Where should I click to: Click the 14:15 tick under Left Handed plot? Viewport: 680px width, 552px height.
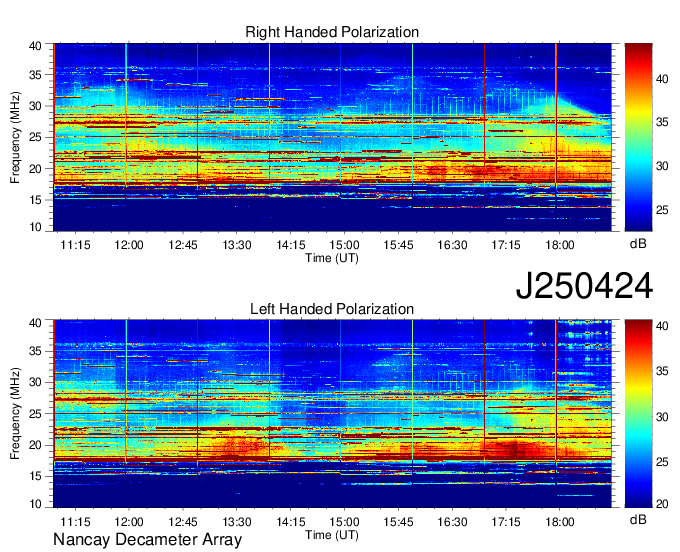[291, 522]
